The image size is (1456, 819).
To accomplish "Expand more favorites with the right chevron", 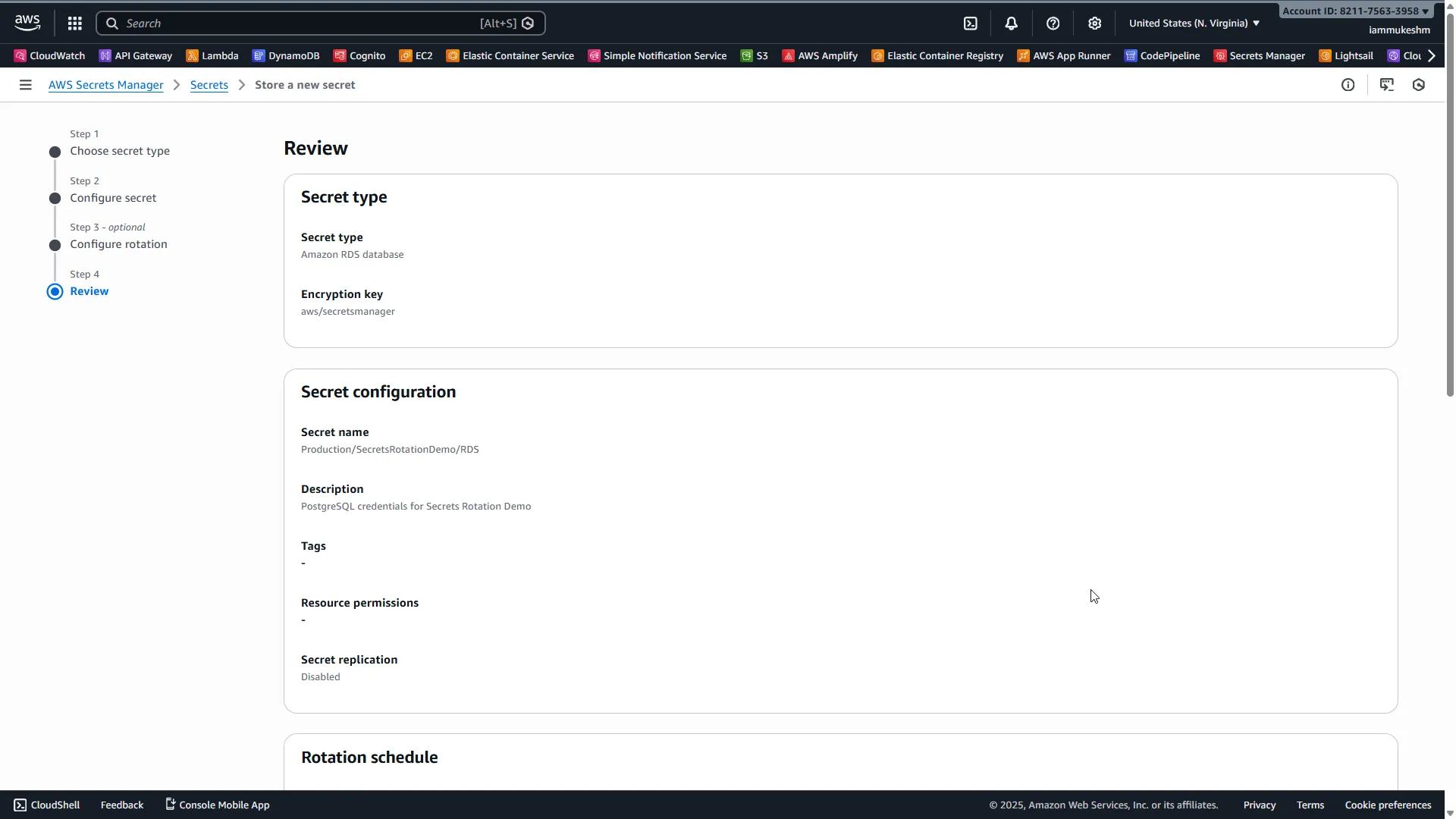I will click(1432, 55).
